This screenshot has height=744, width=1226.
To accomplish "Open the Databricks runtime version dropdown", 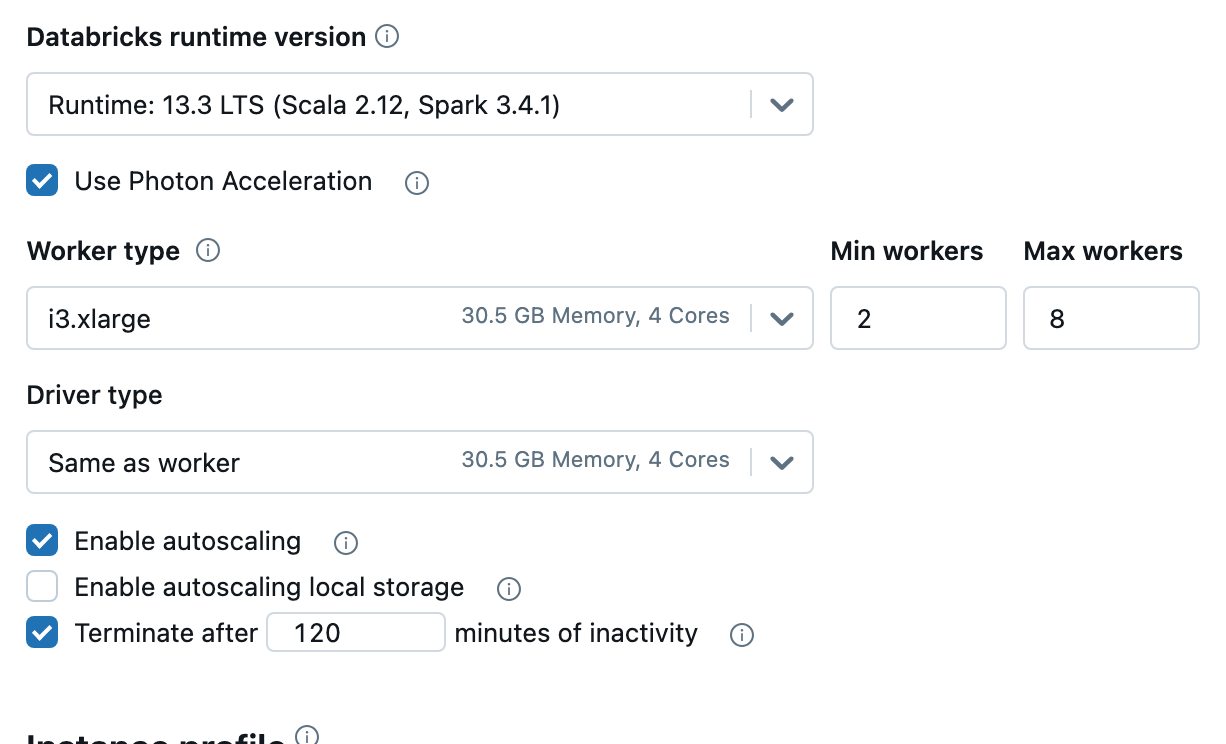I will pyautogui.click(x=420, y=104).
